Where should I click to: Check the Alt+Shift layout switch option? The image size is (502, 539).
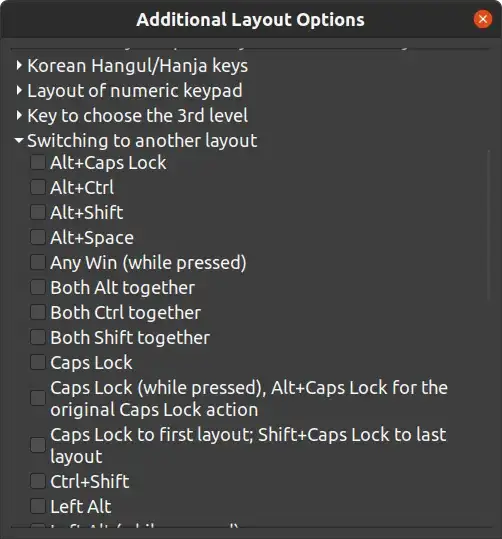tap(38, 212)
